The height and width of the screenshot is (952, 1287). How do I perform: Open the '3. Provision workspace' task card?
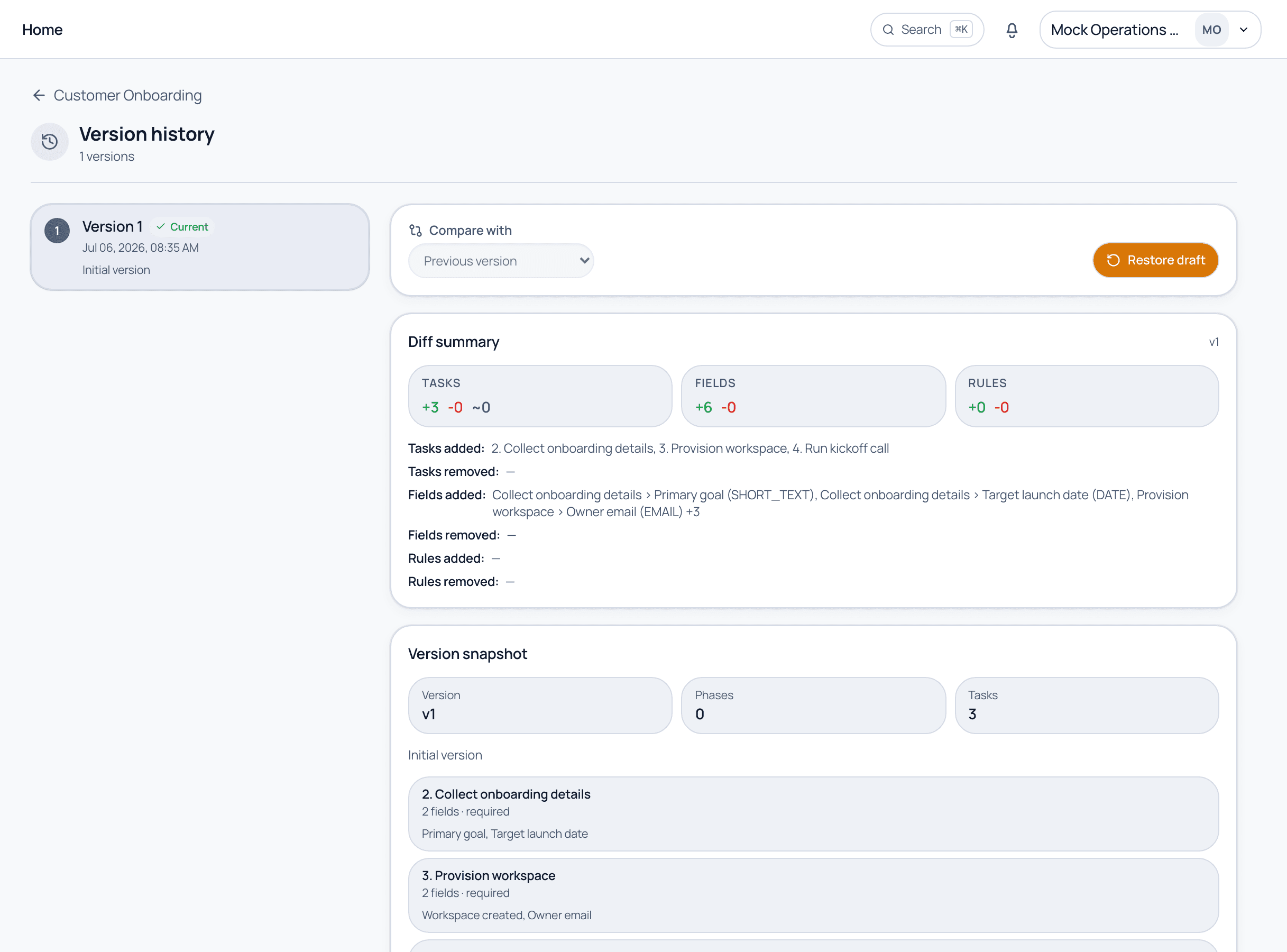(x=813, y=895)
